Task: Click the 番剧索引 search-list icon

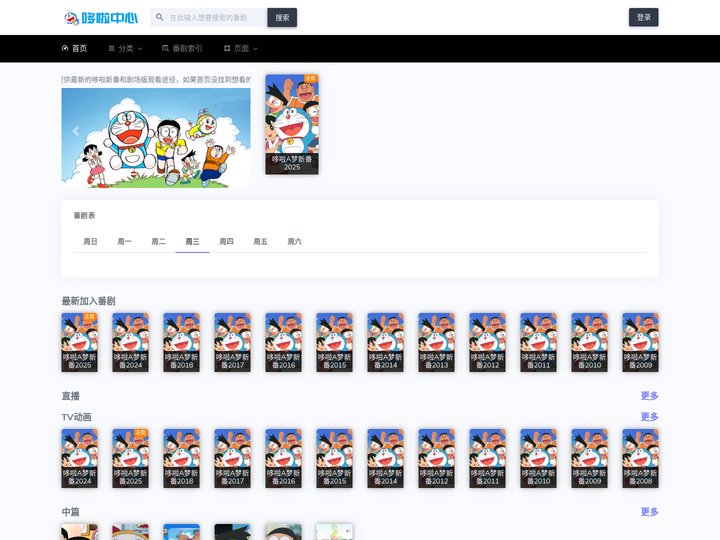Action: coord(166,48)
